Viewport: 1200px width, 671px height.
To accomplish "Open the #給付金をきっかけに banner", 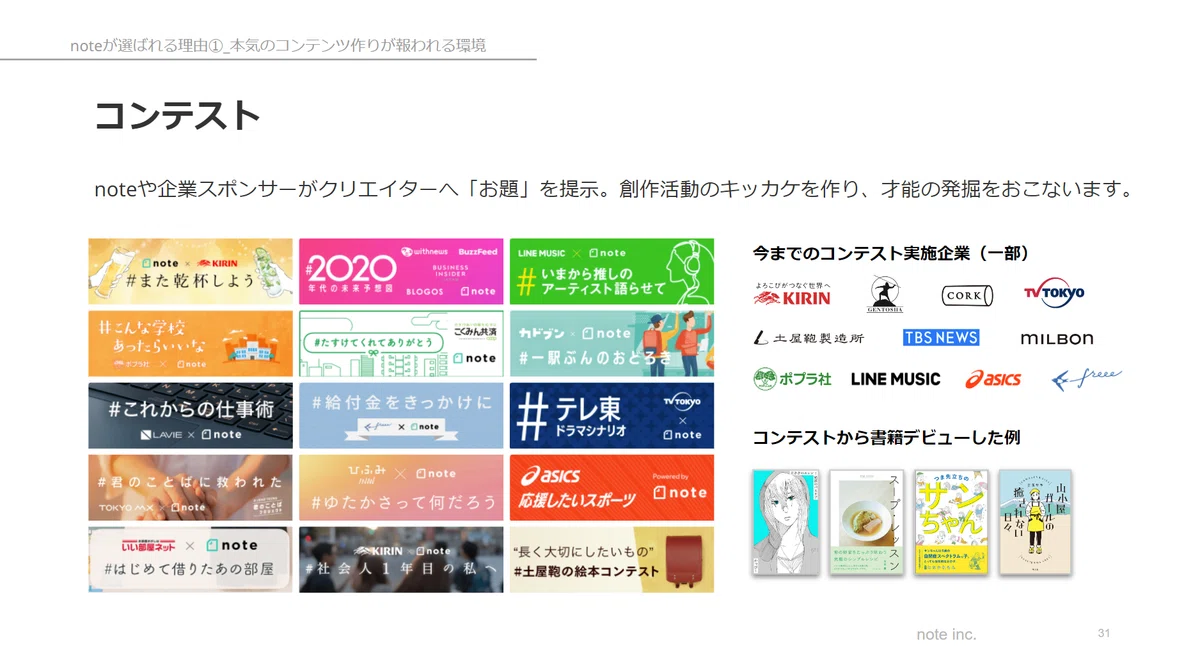I will (401, 415).
